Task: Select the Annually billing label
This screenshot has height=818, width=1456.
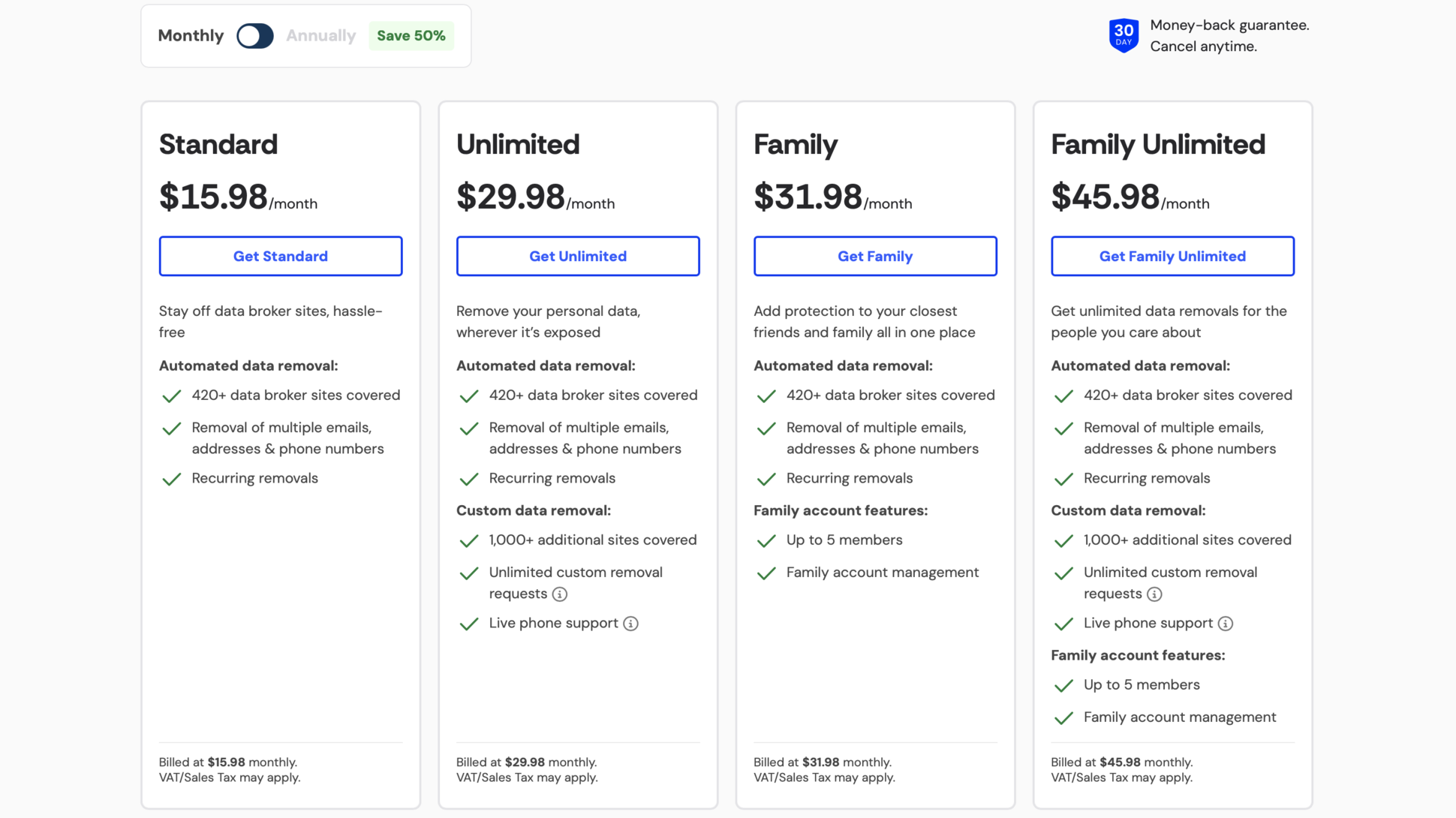Action: point(321,35)
